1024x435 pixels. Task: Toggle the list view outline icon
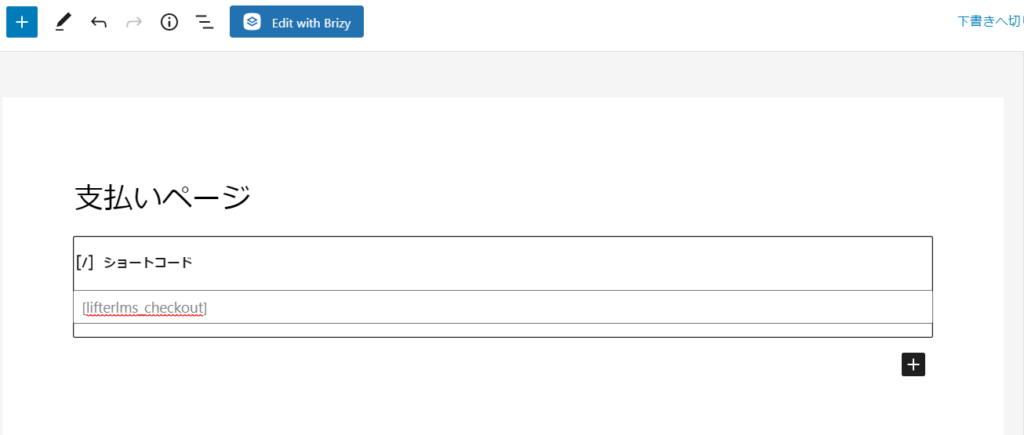tap(205, 22)
